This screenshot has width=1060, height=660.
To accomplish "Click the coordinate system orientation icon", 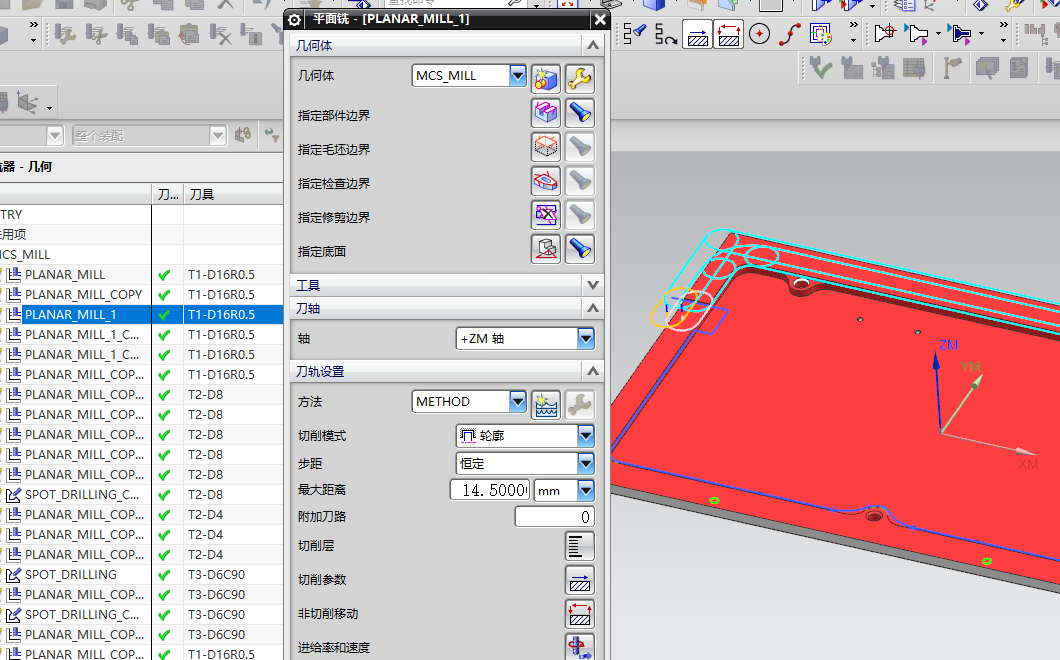I will pos(28,103).
